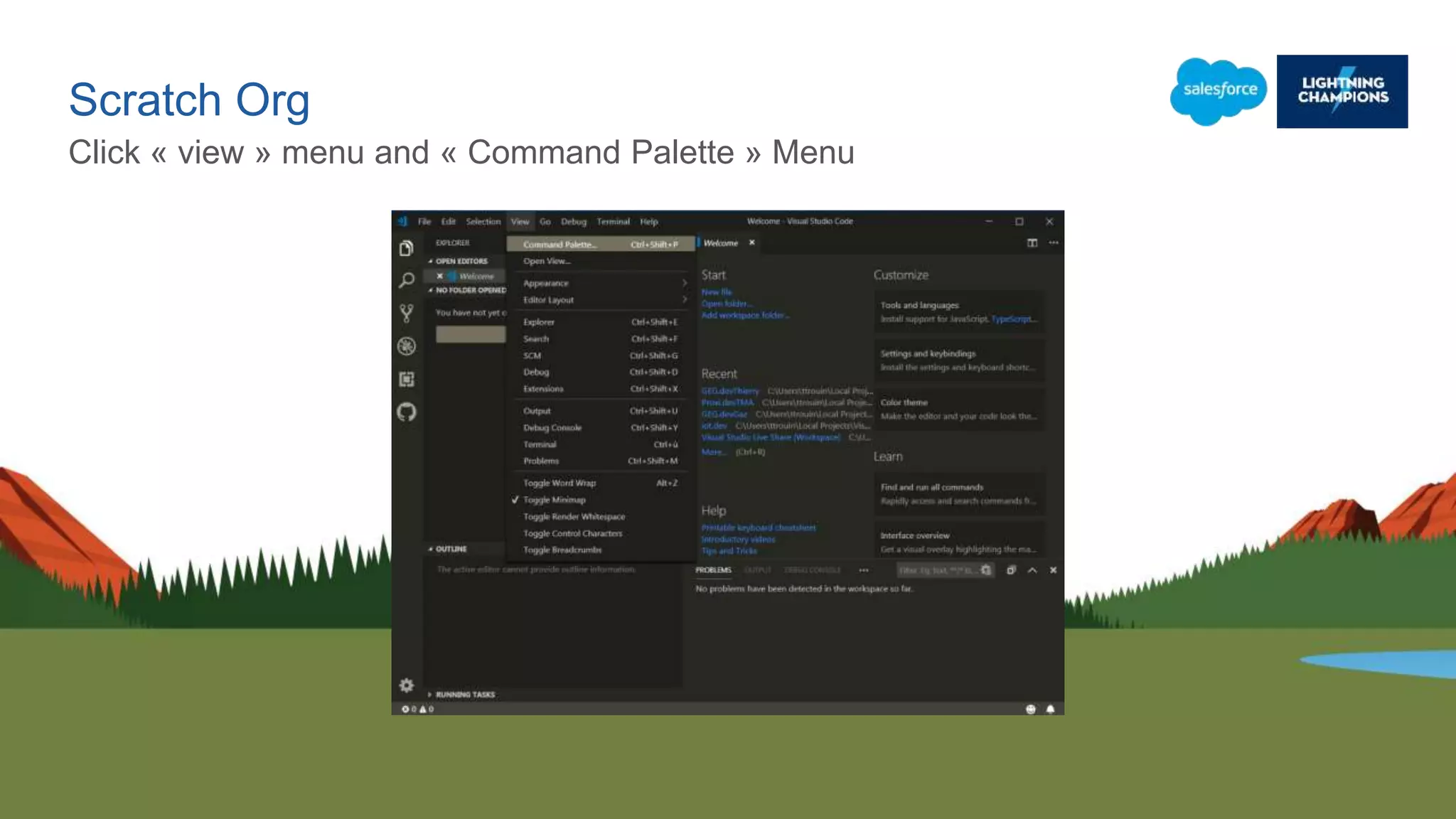Click the New file link
This screenshot has height=819, width=1456.
tap(717, 292)
